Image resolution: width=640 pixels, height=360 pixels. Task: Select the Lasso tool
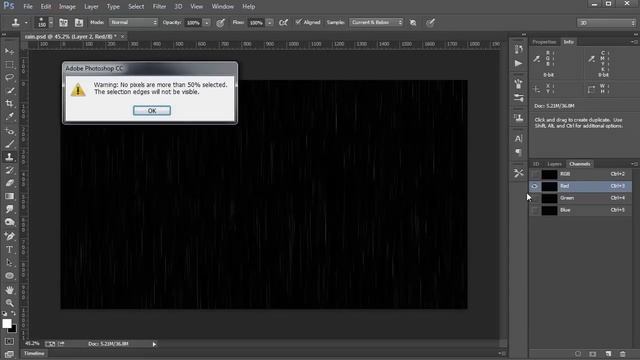click(9, 77)
